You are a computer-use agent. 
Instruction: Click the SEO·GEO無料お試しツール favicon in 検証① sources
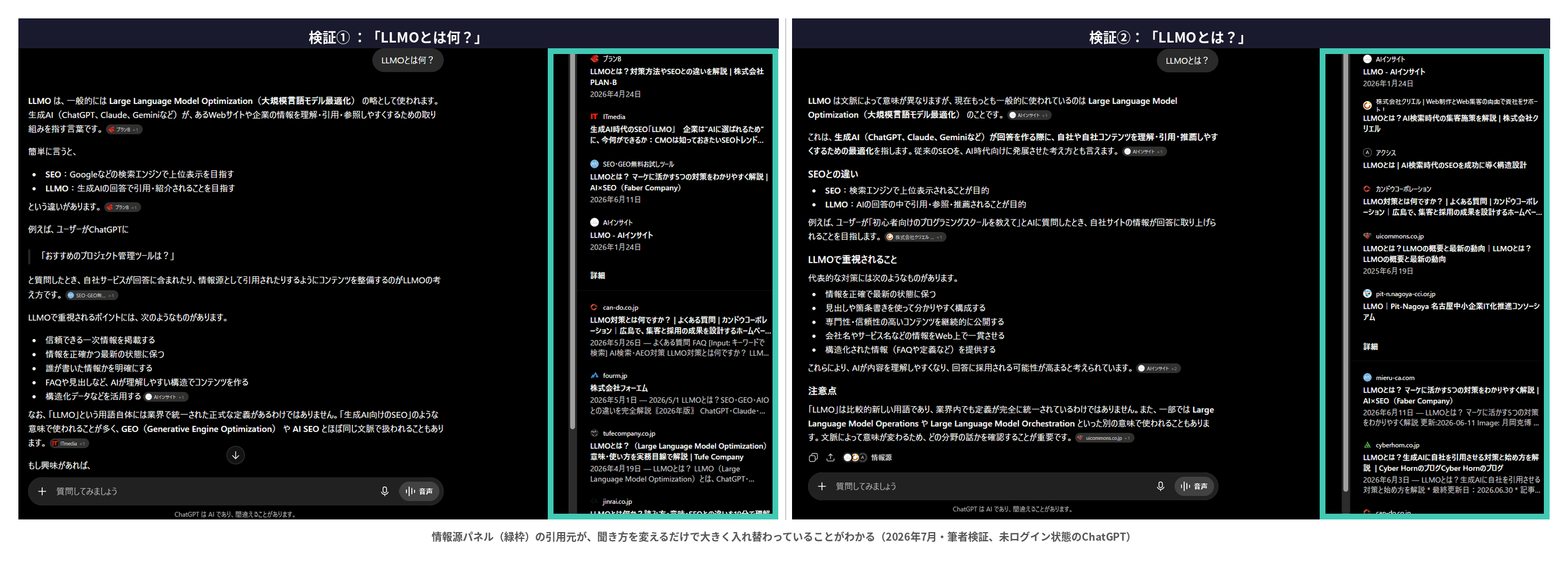tap(594, 164)
